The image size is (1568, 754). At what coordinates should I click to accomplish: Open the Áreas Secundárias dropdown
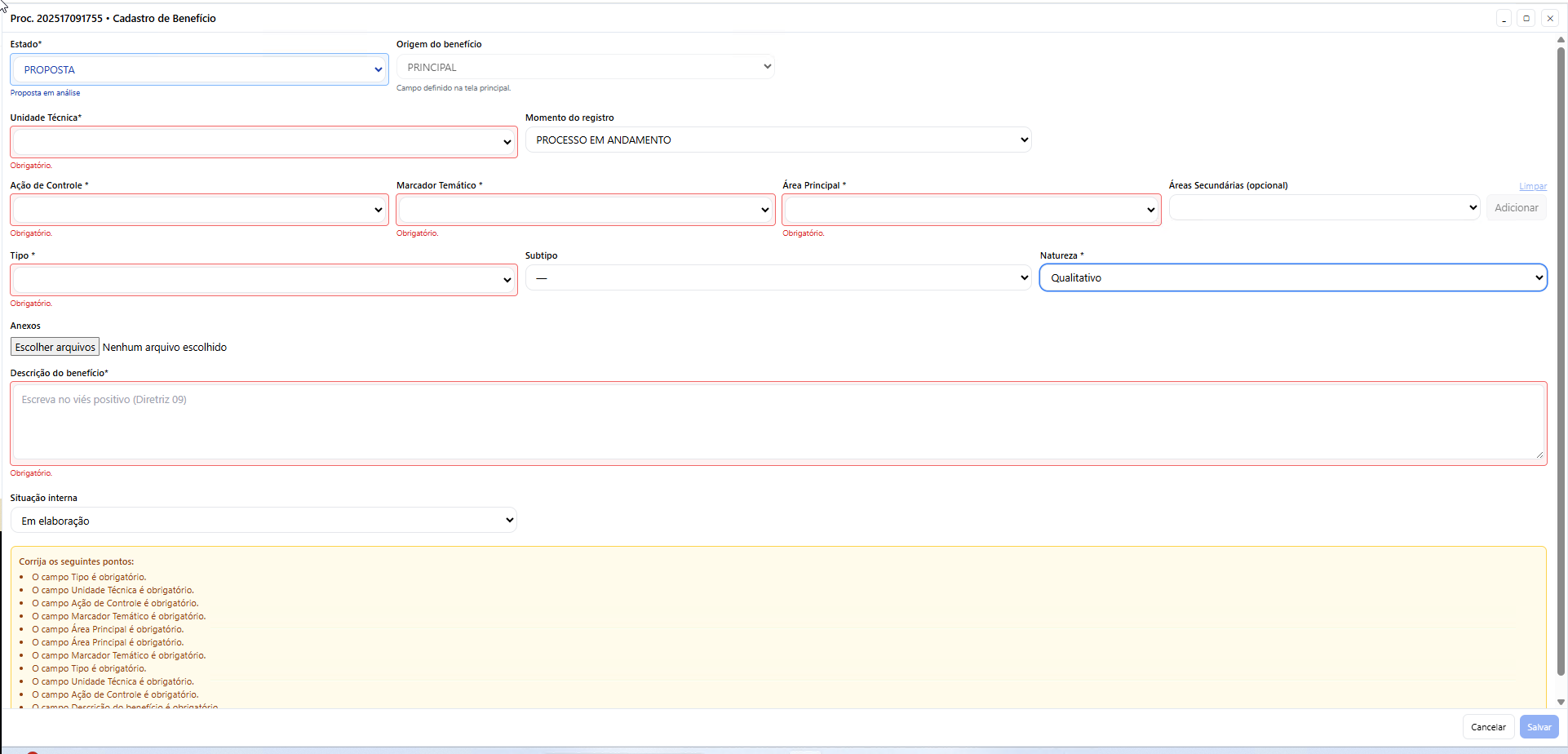tap(1324, 207)
